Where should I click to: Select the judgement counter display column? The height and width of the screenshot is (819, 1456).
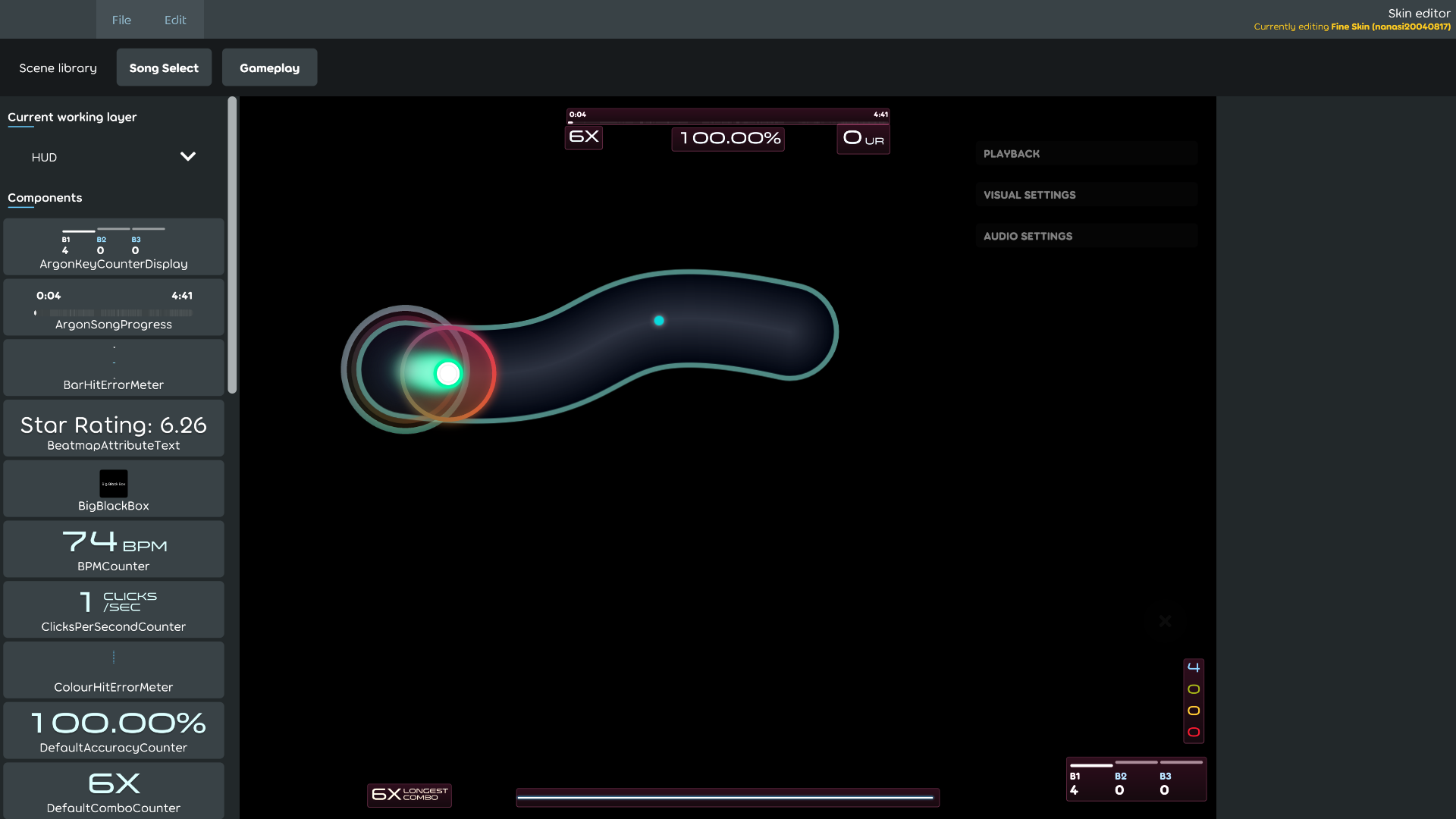pyautogui.click(x=1194, y=701)
